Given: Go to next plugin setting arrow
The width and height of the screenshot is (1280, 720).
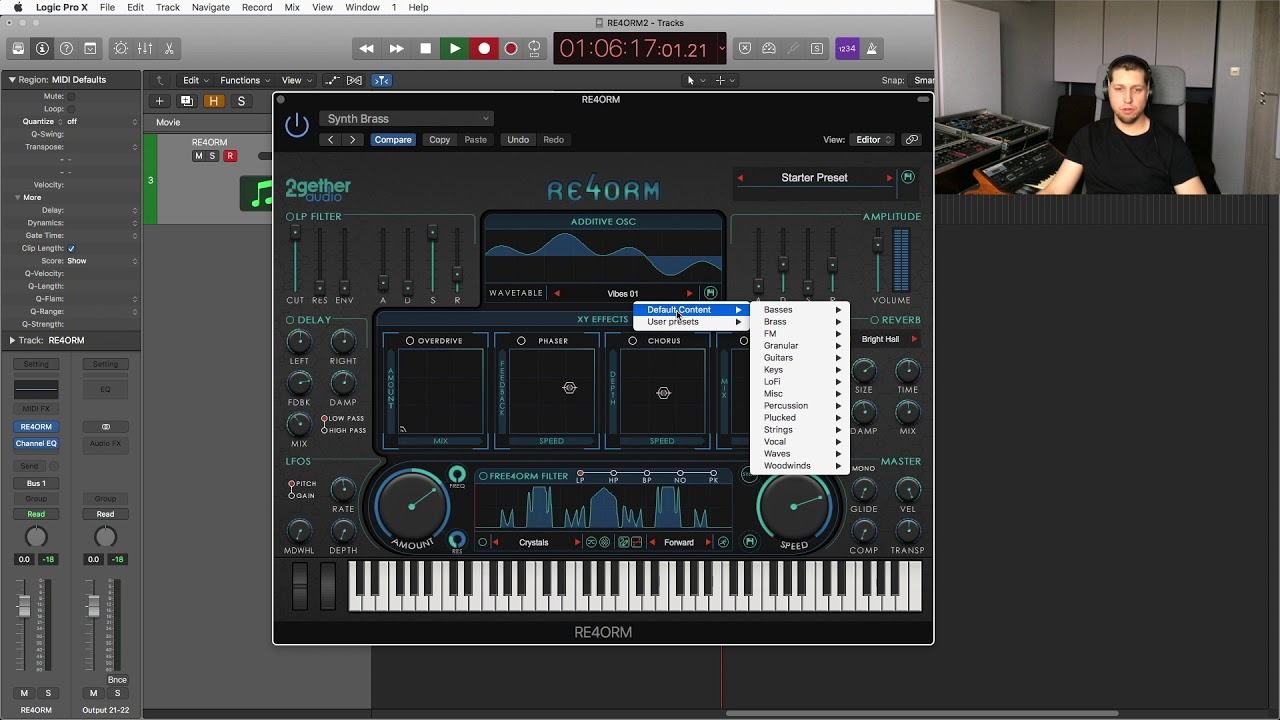Looking at the screenshot, I should pos(352,140).
